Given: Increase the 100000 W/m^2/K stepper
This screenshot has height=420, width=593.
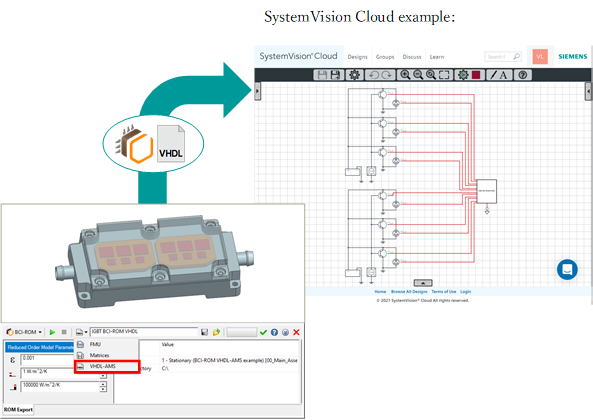Looking at the screenshot, I should [103, 384].
